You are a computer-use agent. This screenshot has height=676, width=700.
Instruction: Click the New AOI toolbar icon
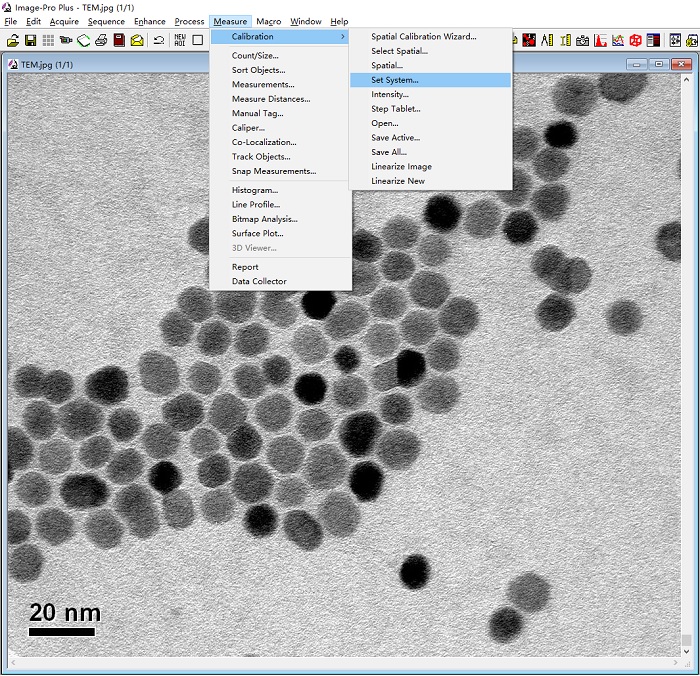[180, 40]
